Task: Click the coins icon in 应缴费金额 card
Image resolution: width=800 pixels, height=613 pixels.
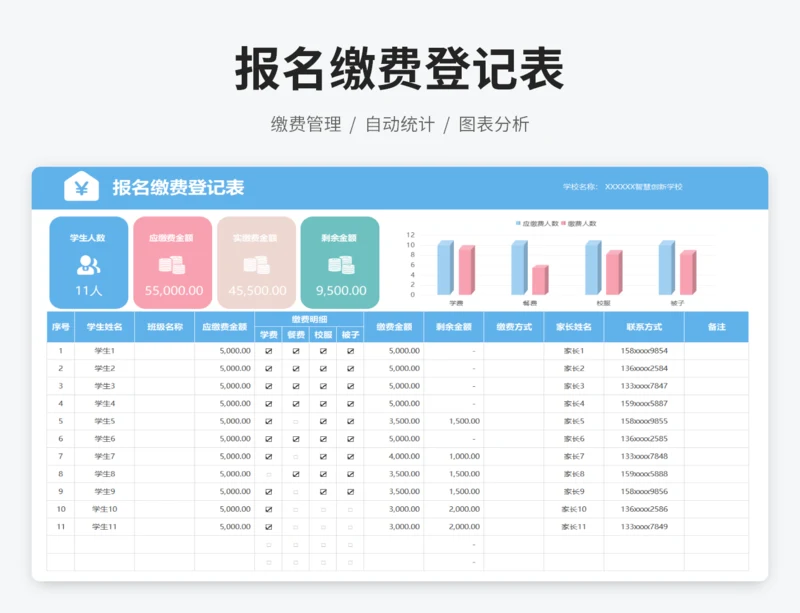Action: [x=172, y=265]
